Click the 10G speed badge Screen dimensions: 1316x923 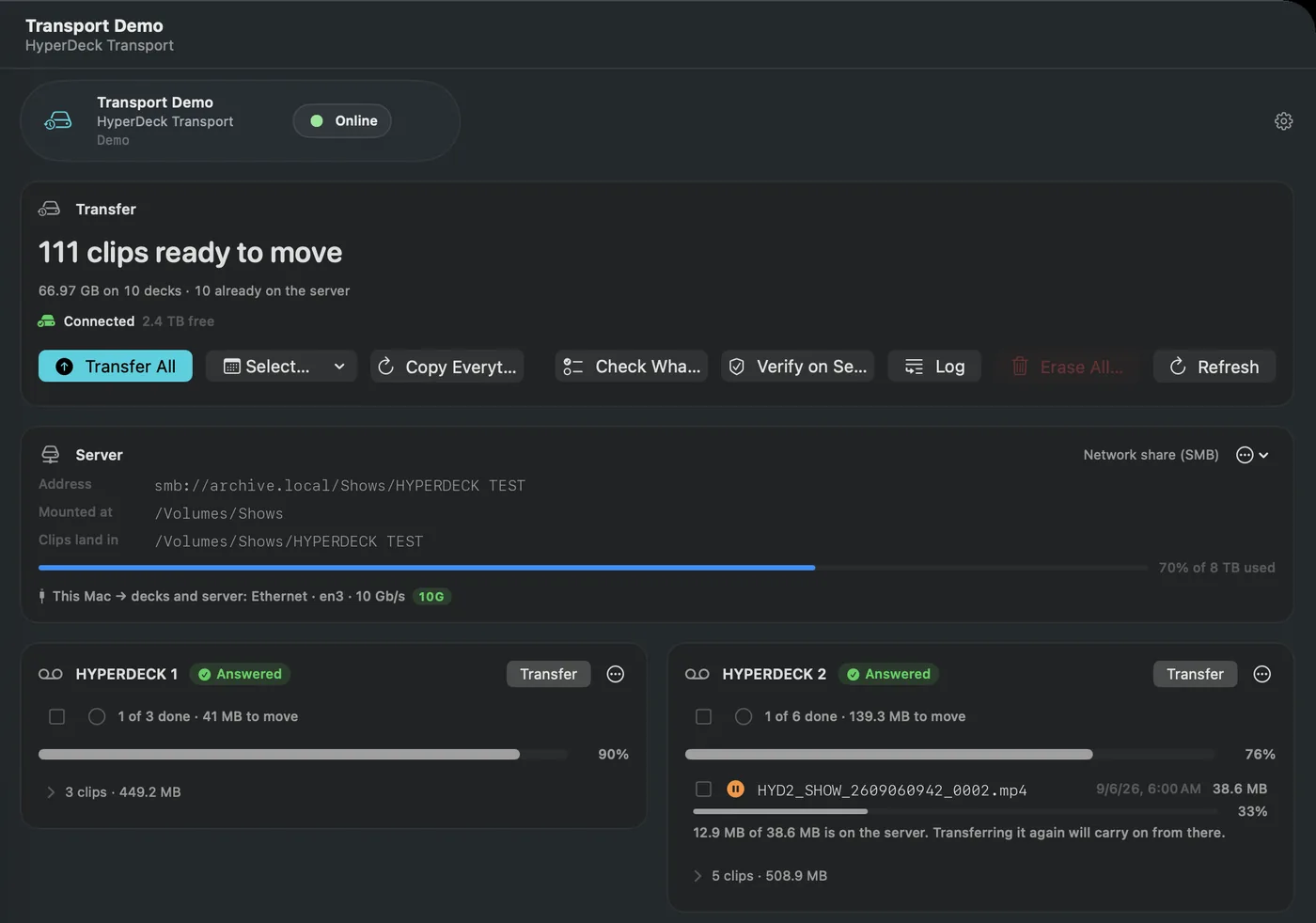(x=431, y=596)
